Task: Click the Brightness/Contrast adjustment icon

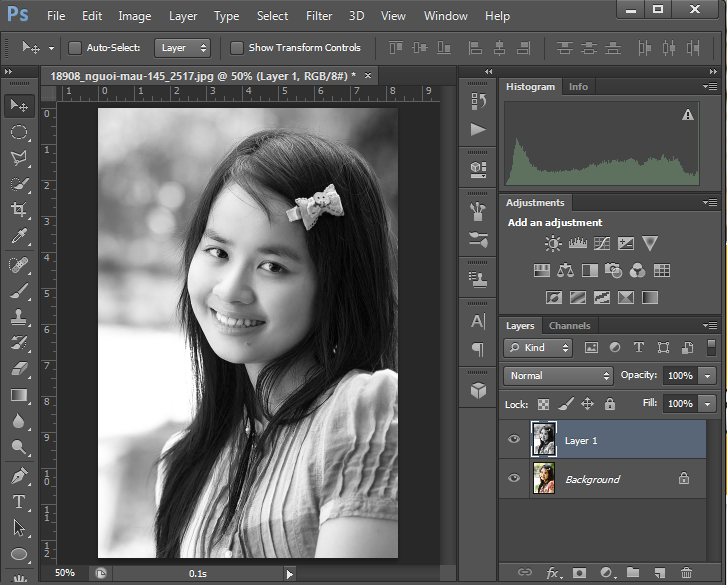Action: coord(553,243)
